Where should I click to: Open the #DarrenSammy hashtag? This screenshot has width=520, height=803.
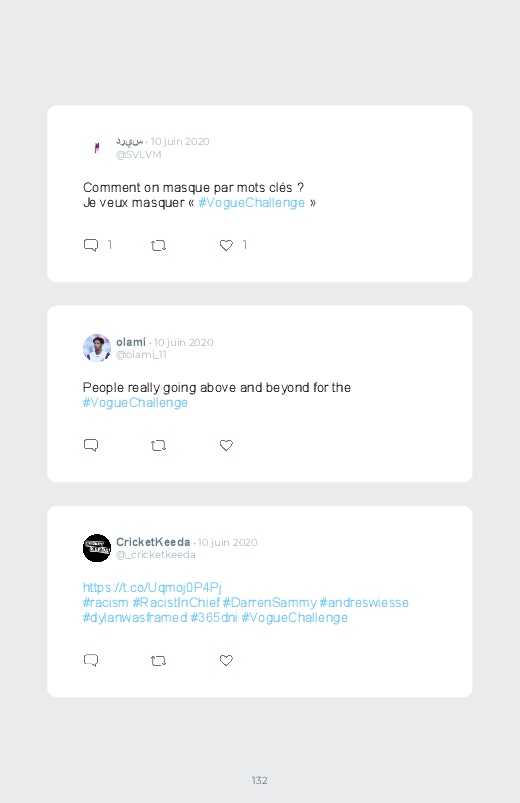pos(269,602)
